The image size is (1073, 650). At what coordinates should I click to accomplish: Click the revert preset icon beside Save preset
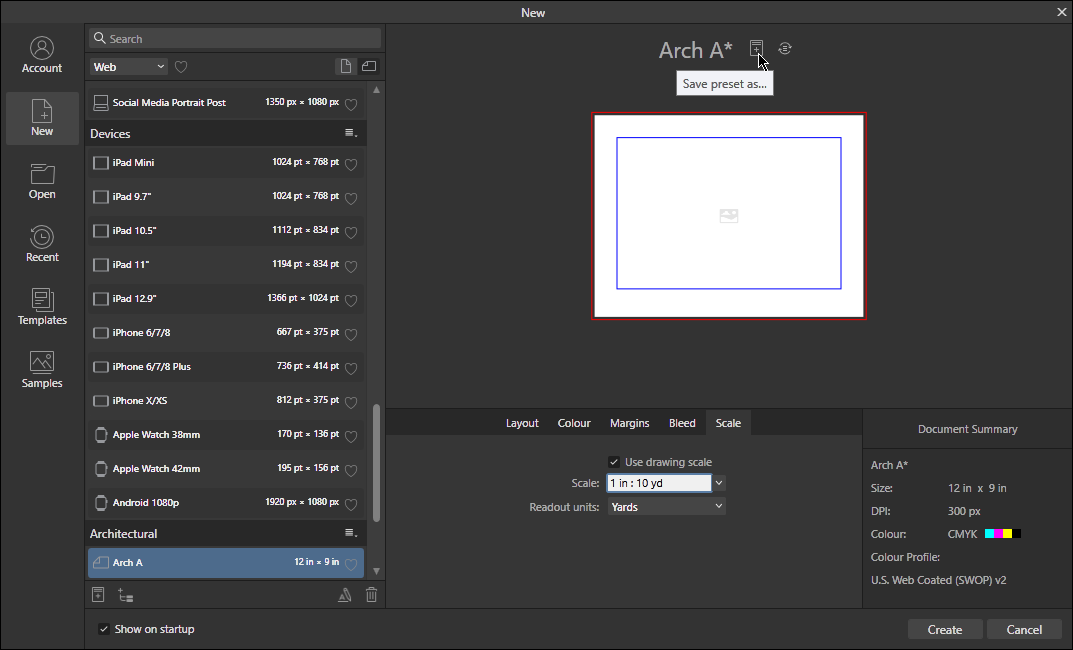785,48
